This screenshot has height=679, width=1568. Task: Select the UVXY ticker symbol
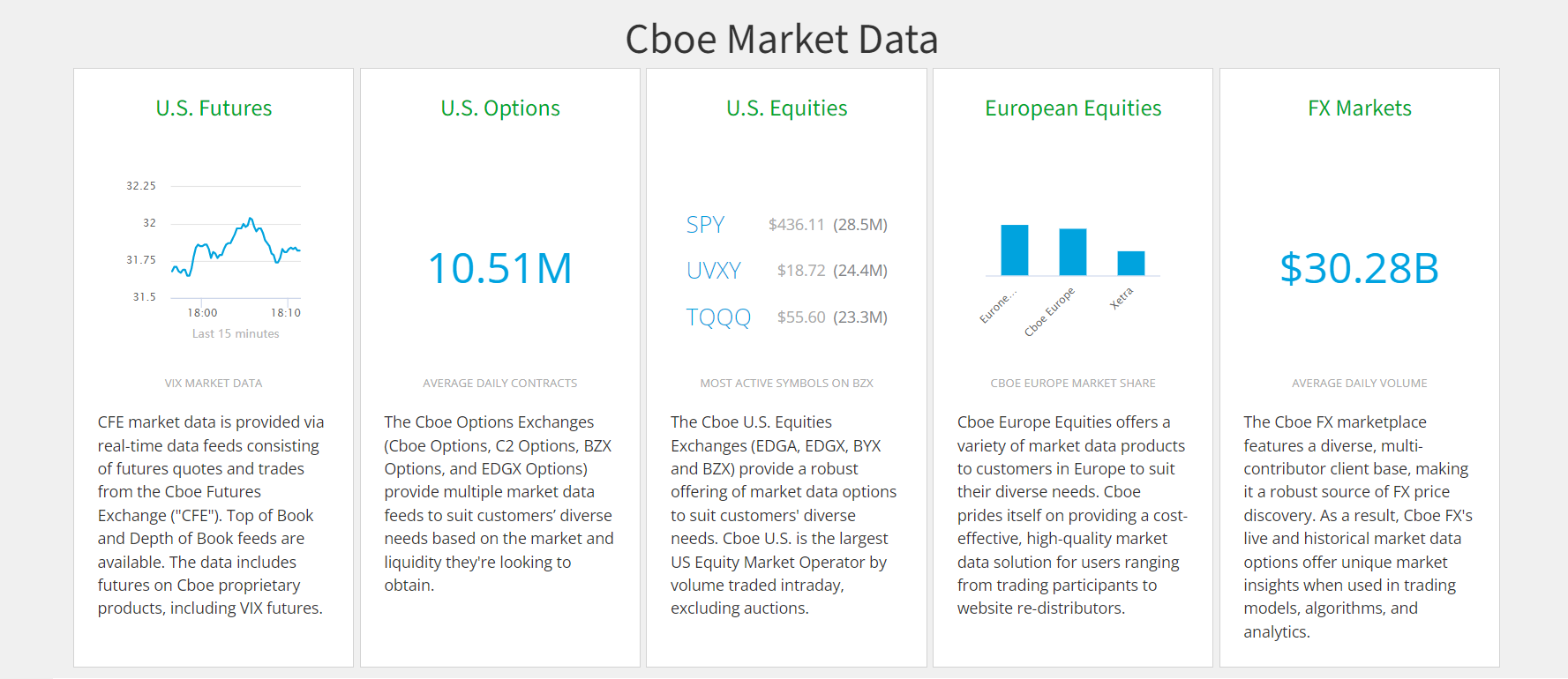[x=713, y=271]
